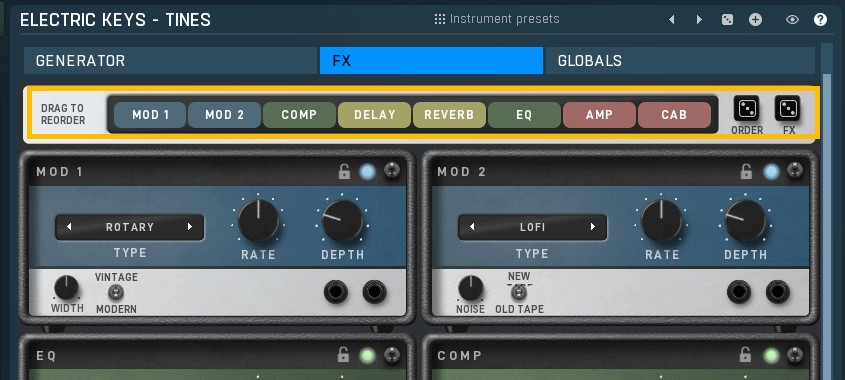Flip the NEW TAPE/OLD TAPE switch
Screen dimensions: 845x380
pos(518,292)
